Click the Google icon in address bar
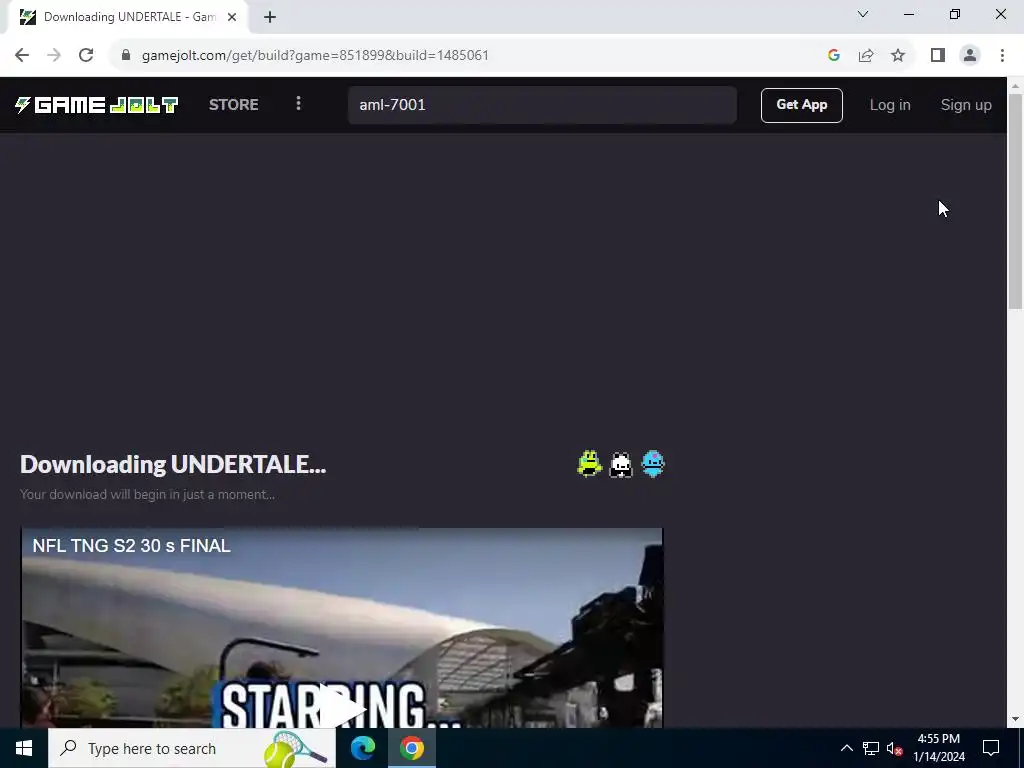This screenshot has width=1024, height=768. tap(833, 55)
